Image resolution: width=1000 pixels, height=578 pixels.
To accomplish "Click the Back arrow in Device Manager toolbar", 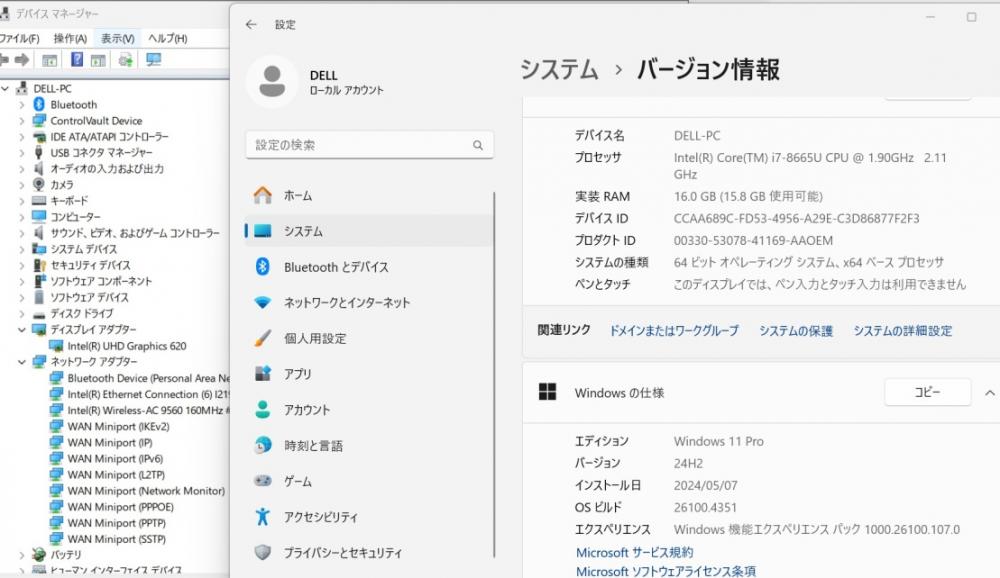I will 4,60.
